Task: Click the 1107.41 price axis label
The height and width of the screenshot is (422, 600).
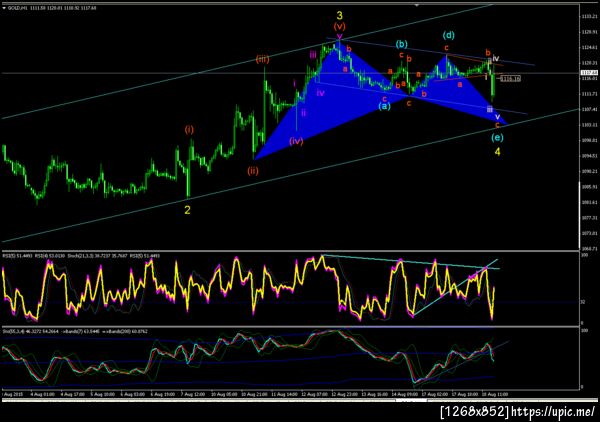Action: click(590, 109)
